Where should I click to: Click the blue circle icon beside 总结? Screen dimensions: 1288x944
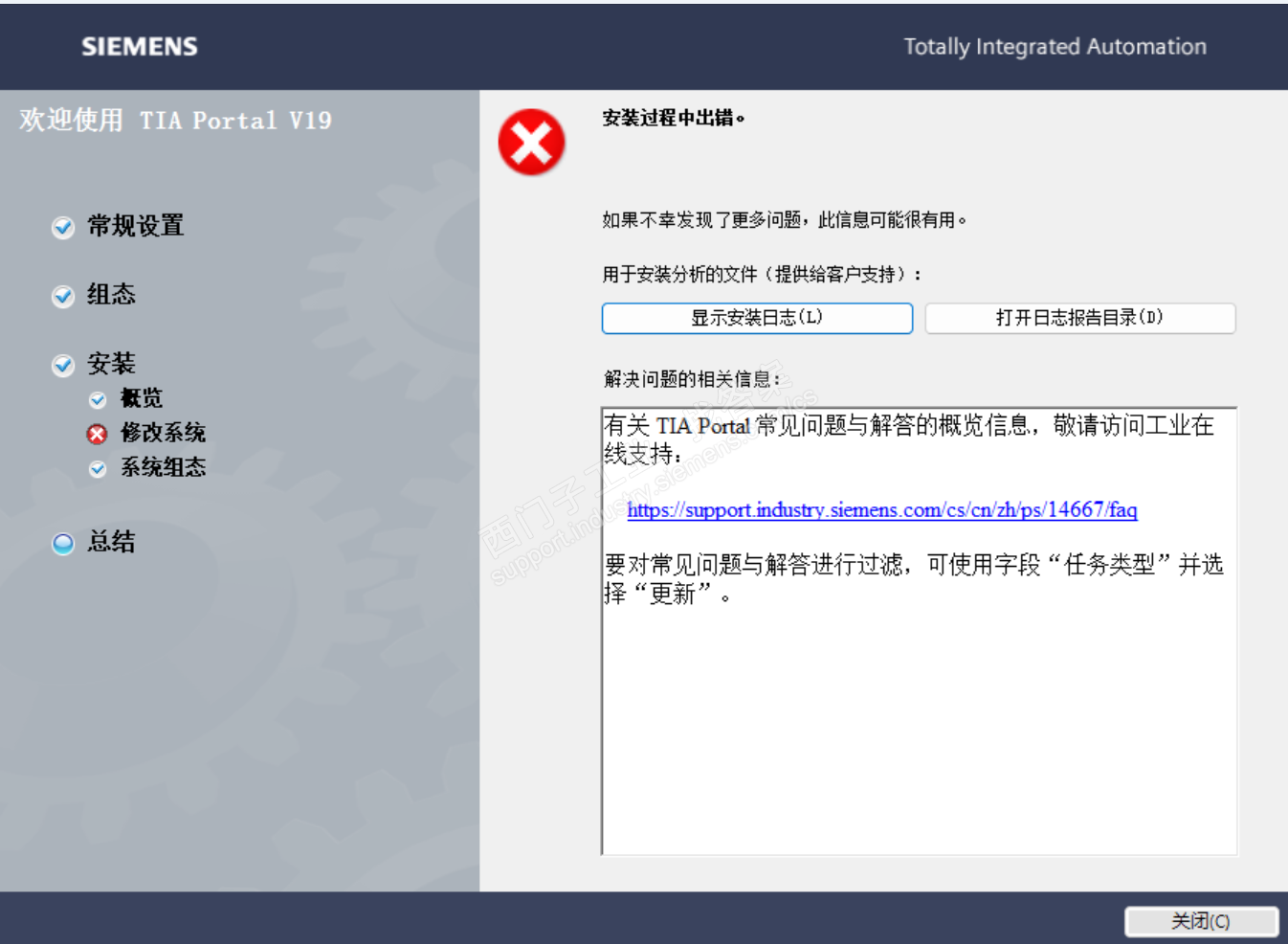click(63, 543)
